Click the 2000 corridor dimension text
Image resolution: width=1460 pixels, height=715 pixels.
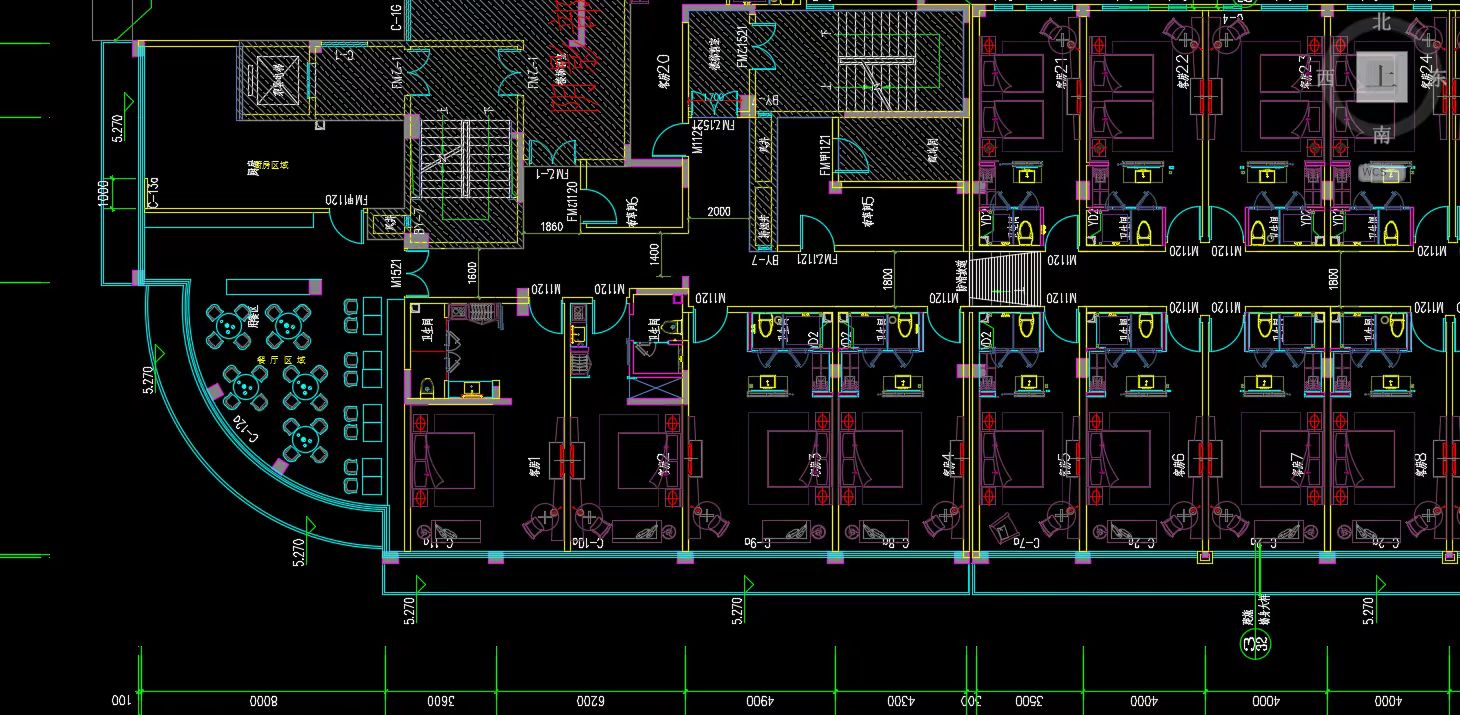[719, 212]
